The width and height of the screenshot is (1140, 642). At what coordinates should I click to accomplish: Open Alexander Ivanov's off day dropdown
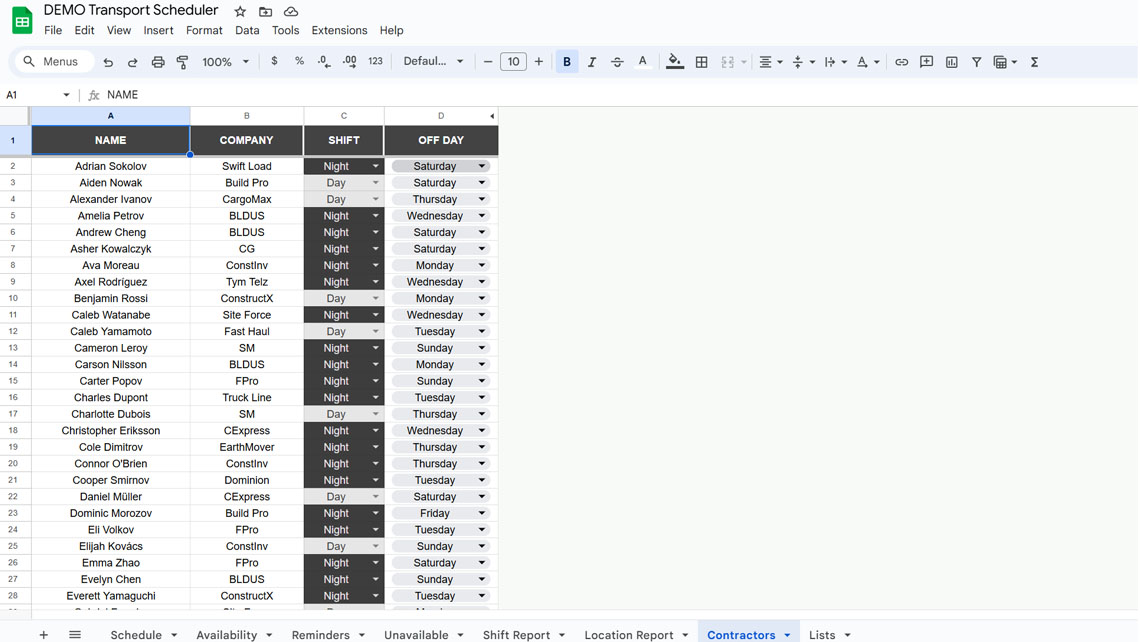481,199
